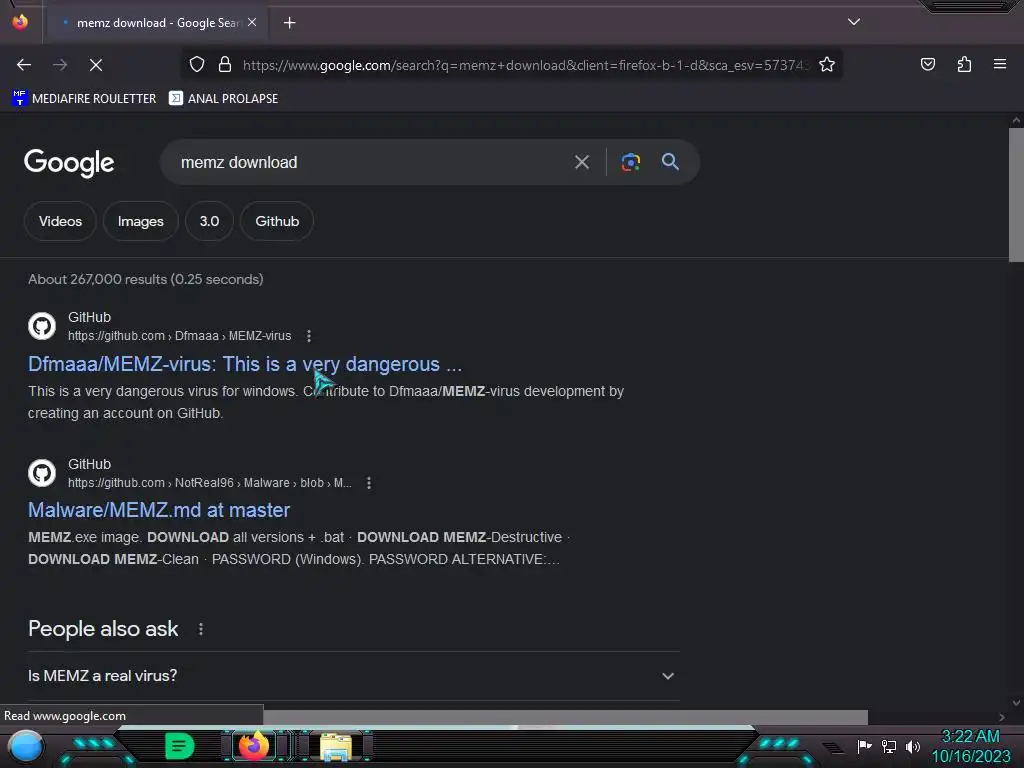1024x768 pixels.
Task: Open Malware/MEMZ.md at master link
Action: point(159,510)
